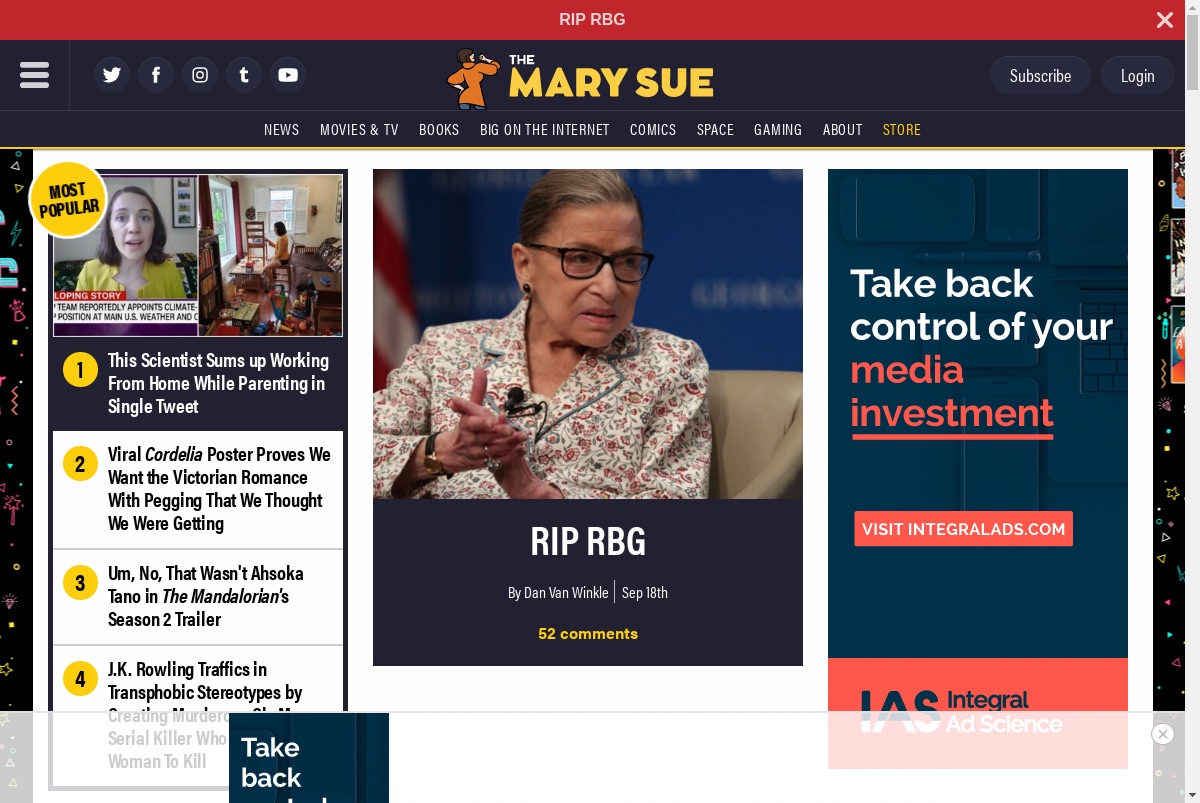This screenshot has width=1200, height=803.
Task: Open the Twitter social icon
Action: pos(112,75)
